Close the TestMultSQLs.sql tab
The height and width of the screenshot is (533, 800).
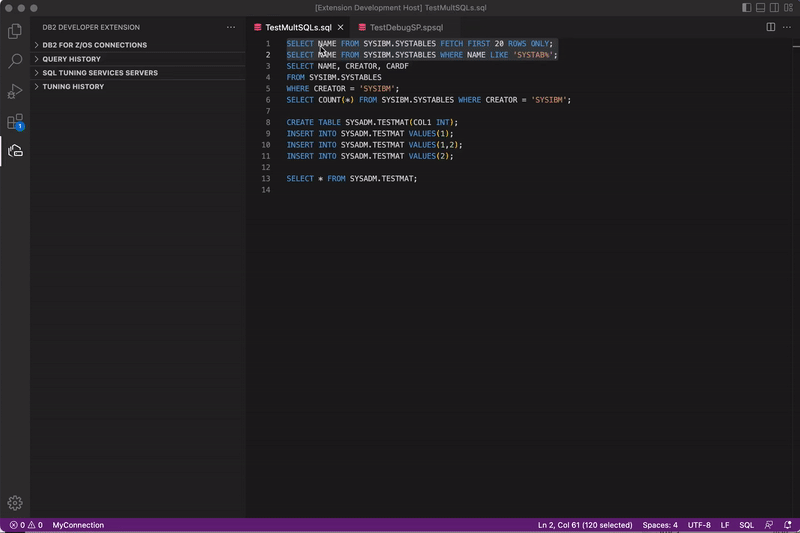[x=340, y=28]
